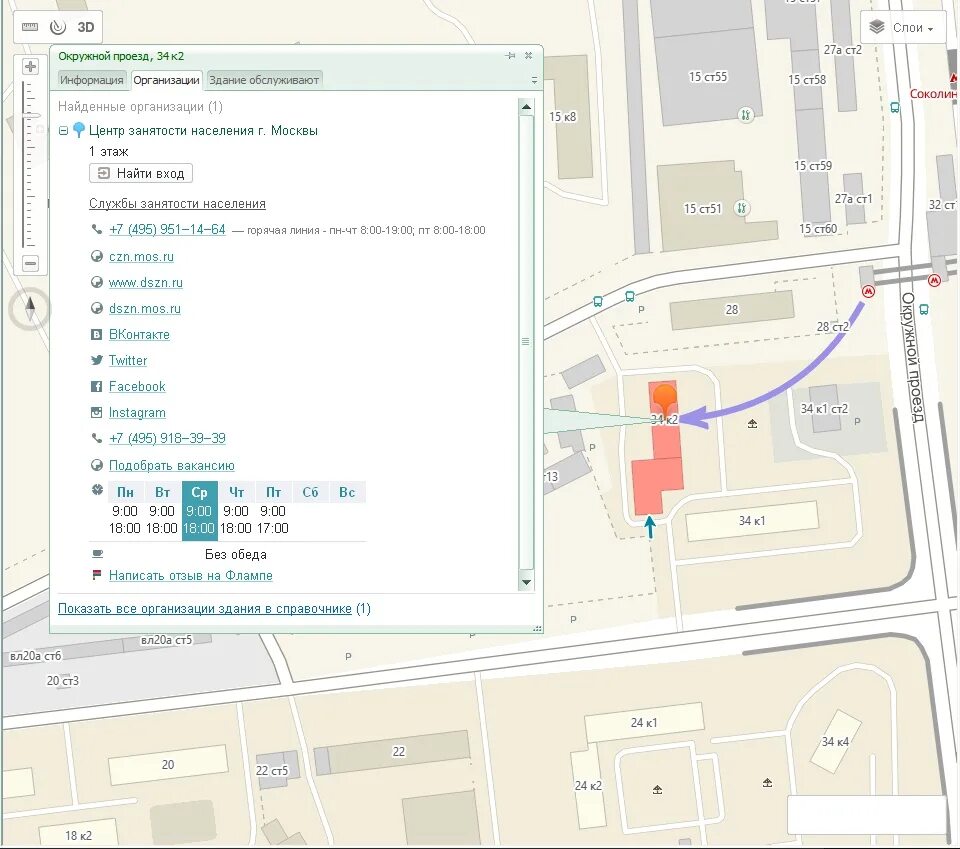Open the Информация tab
This screenshot has width=960, height=849.
(x=91, y=80)
